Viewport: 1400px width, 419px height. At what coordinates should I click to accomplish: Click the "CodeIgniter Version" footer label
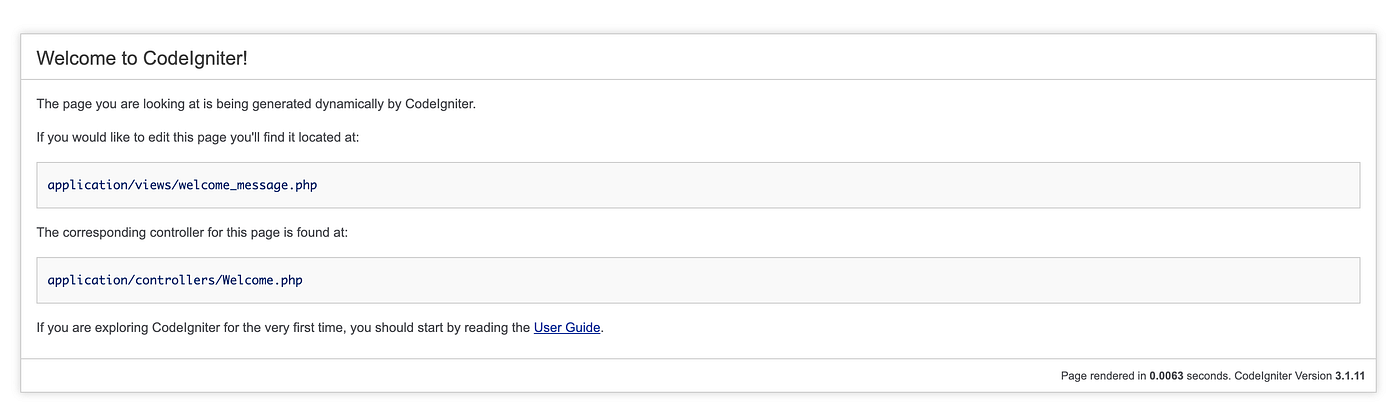[1283, 376]
